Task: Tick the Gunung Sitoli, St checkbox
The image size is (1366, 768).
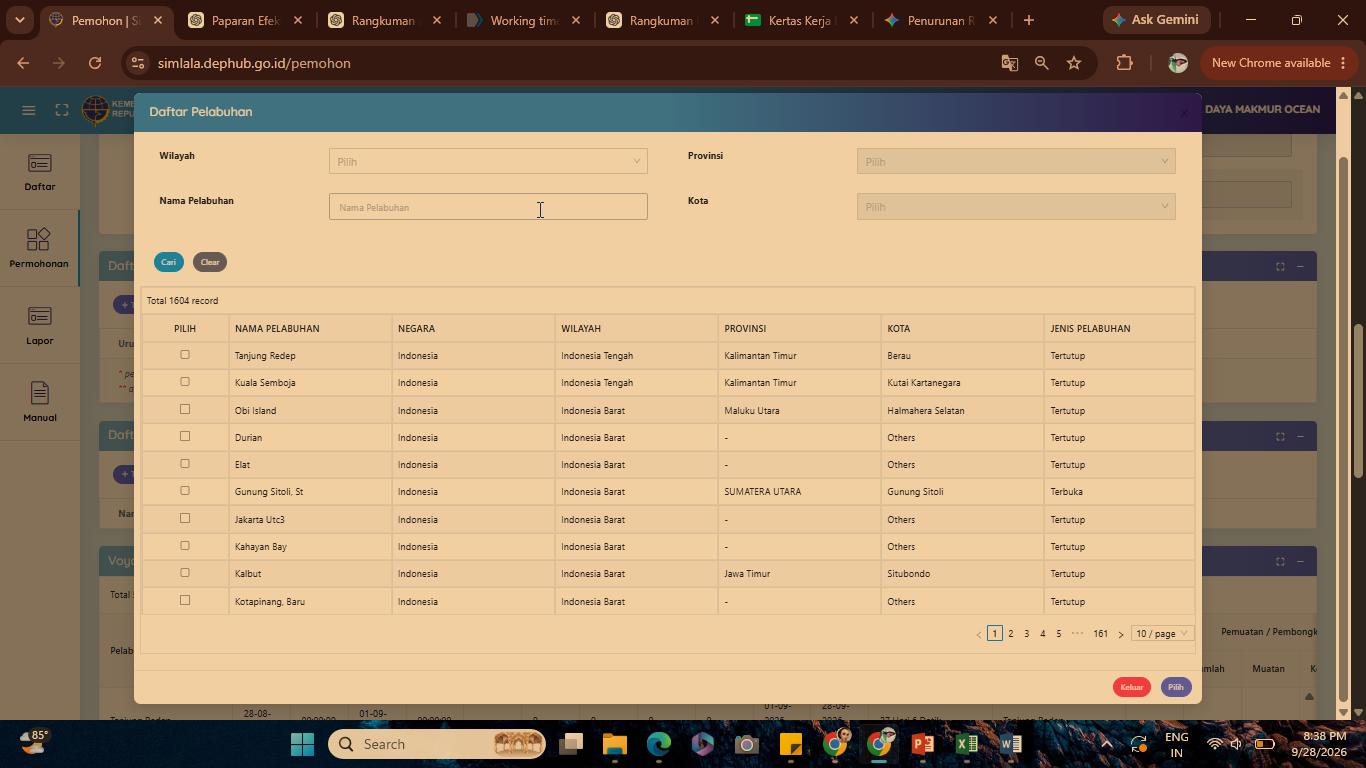Action: click(x=184, y=491)
